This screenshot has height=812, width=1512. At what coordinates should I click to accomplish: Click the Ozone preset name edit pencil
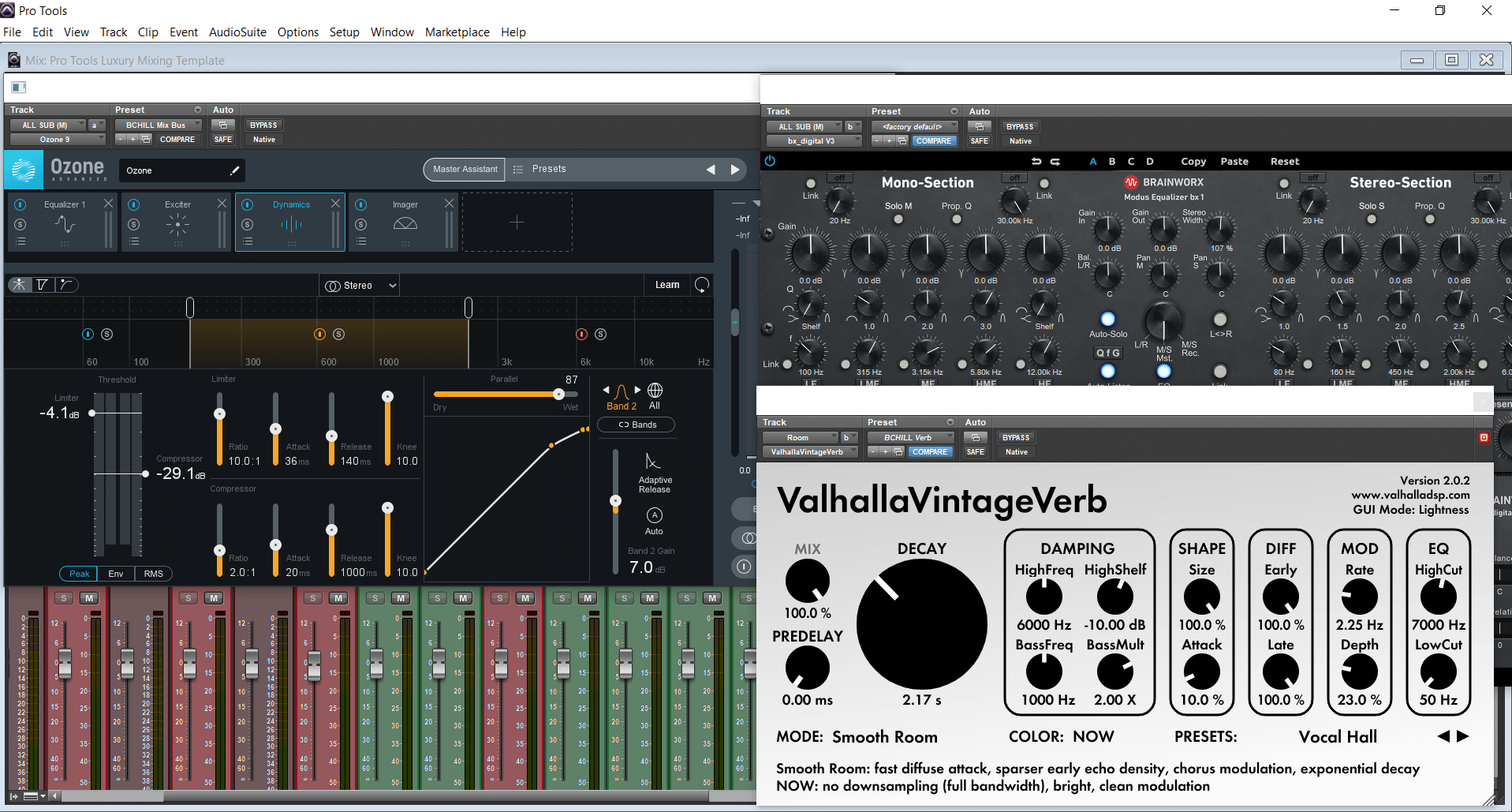[x=234, y=170]
